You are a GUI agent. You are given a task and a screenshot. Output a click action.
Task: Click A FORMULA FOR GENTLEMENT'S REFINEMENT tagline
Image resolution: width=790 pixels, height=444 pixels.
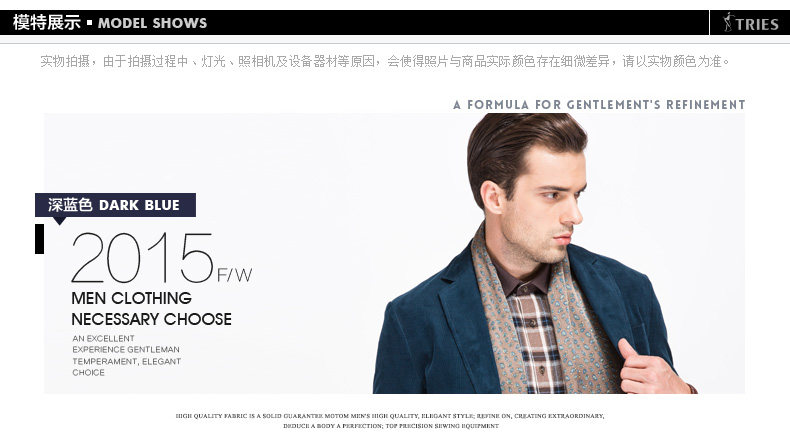point(599,105)
